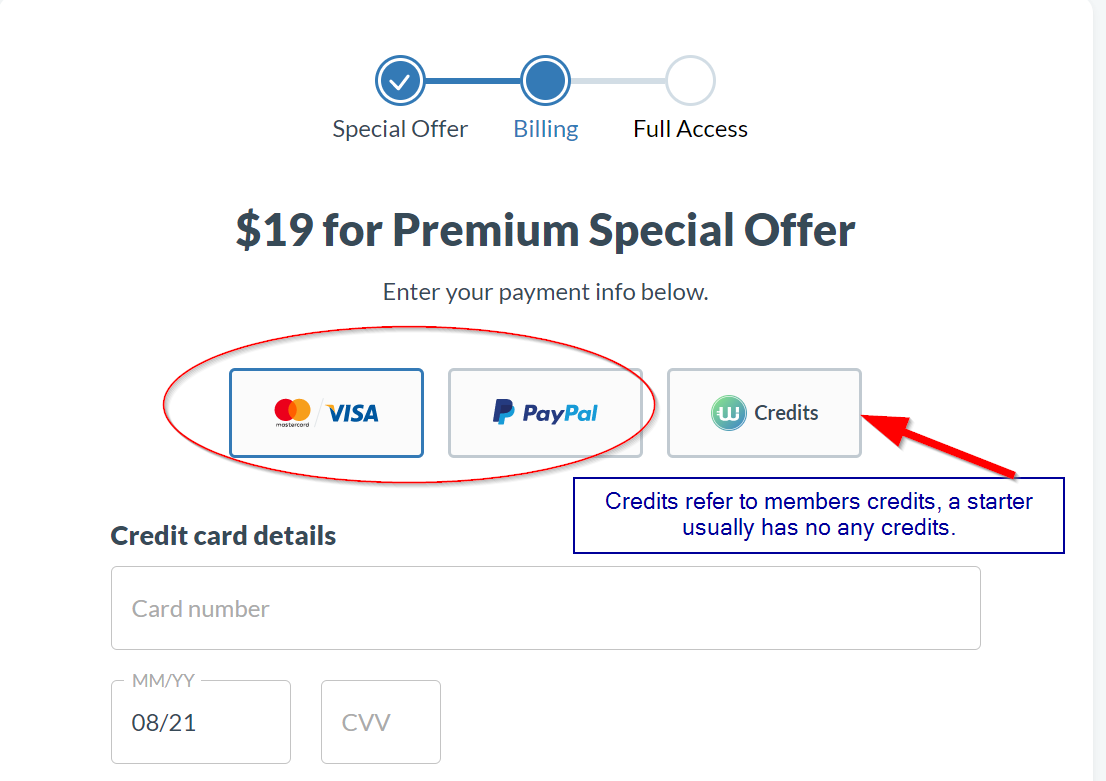Click the Credits explanation note box
This screenshot has width=1106, height=781.
[818, 515]
